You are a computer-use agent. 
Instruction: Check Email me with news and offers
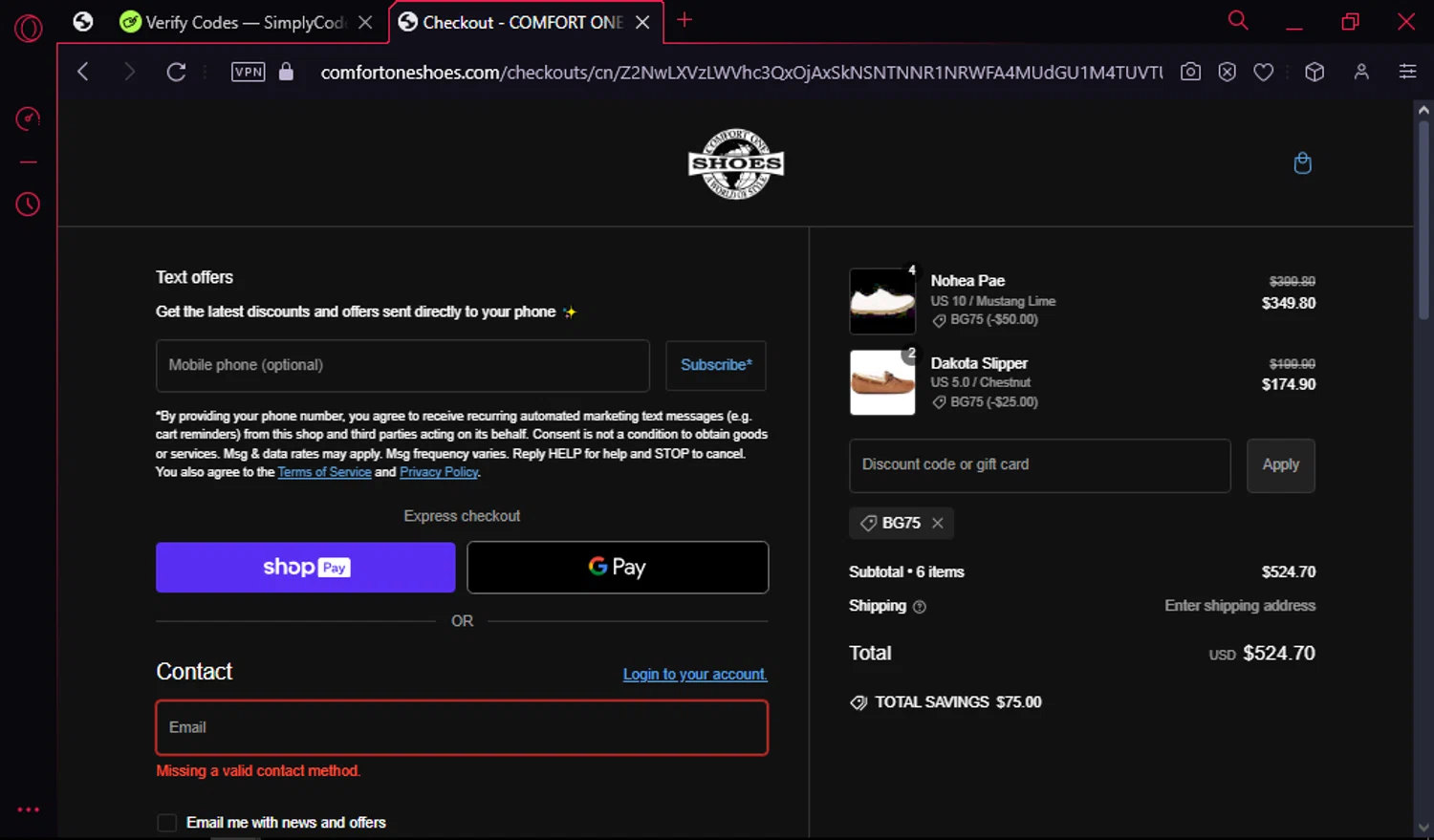point(167,823)
